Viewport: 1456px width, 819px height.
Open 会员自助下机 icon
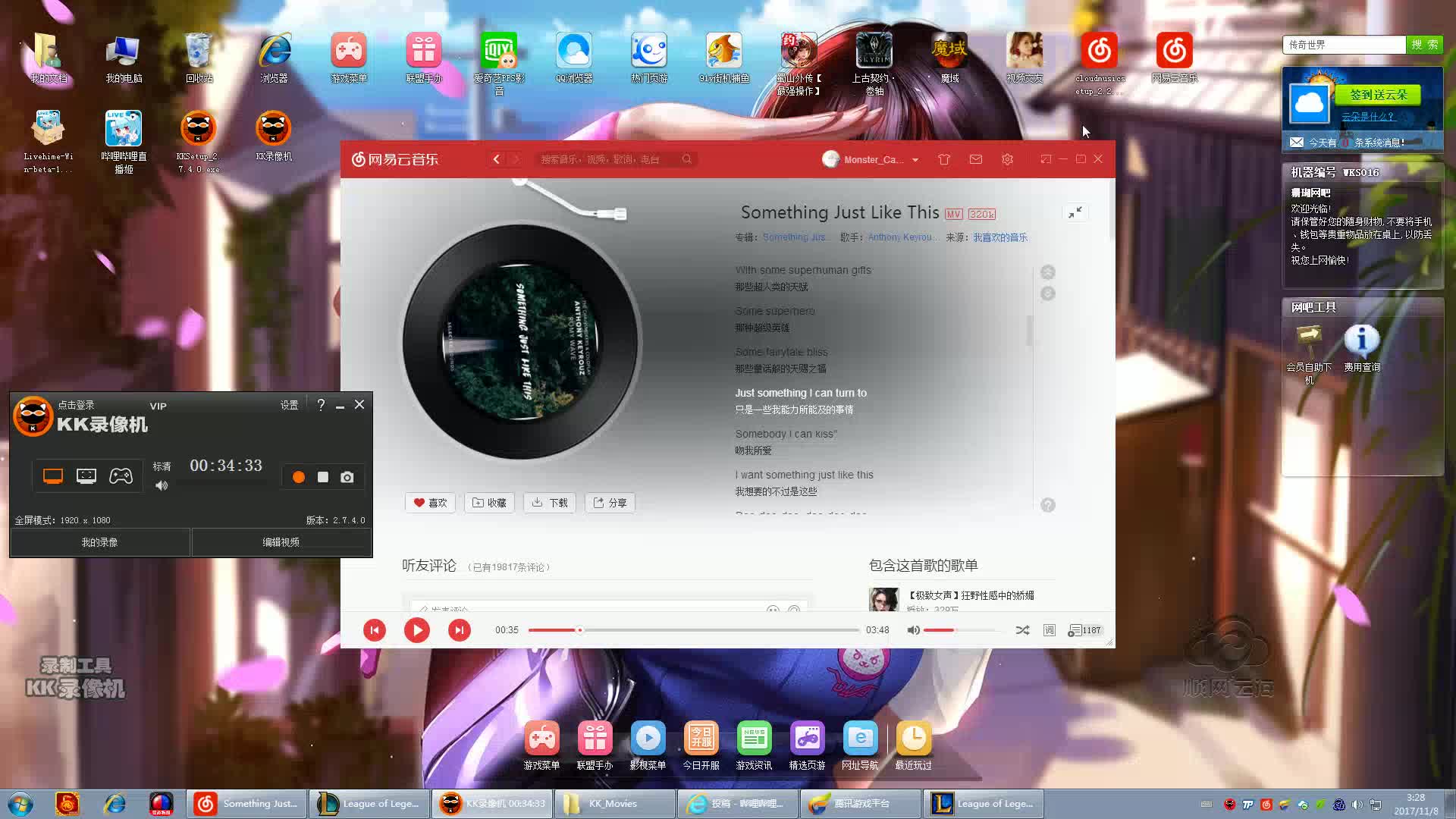pos(1309,354)
